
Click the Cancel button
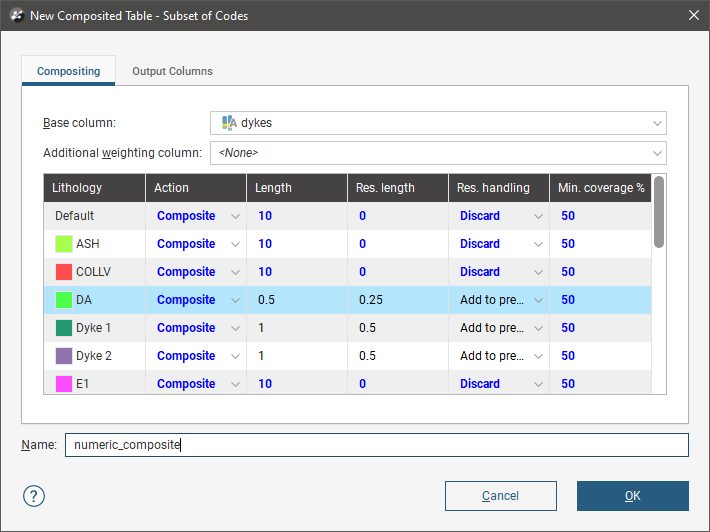500,496
